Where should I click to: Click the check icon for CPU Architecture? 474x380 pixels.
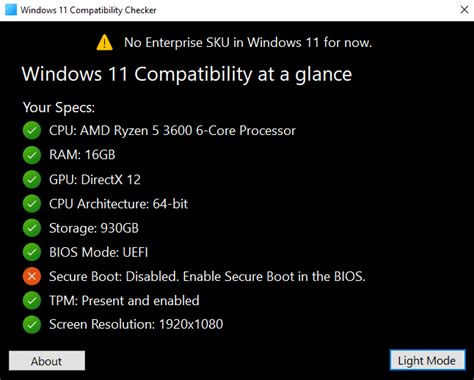coord(32,204)
